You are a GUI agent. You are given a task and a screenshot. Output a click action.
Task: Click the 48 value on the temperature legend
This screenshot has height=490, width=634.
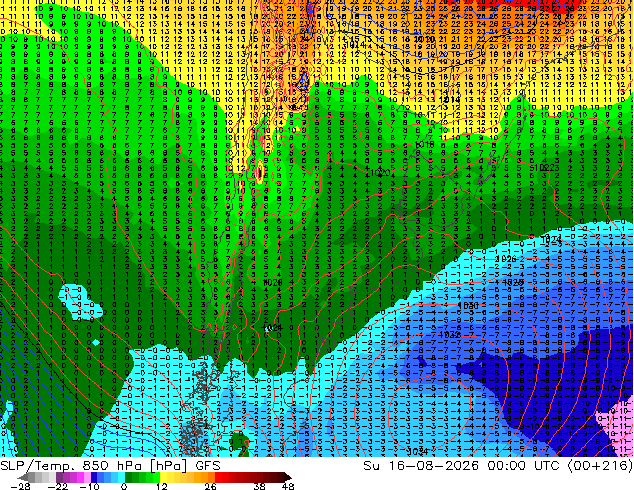[x=287, y=486]
